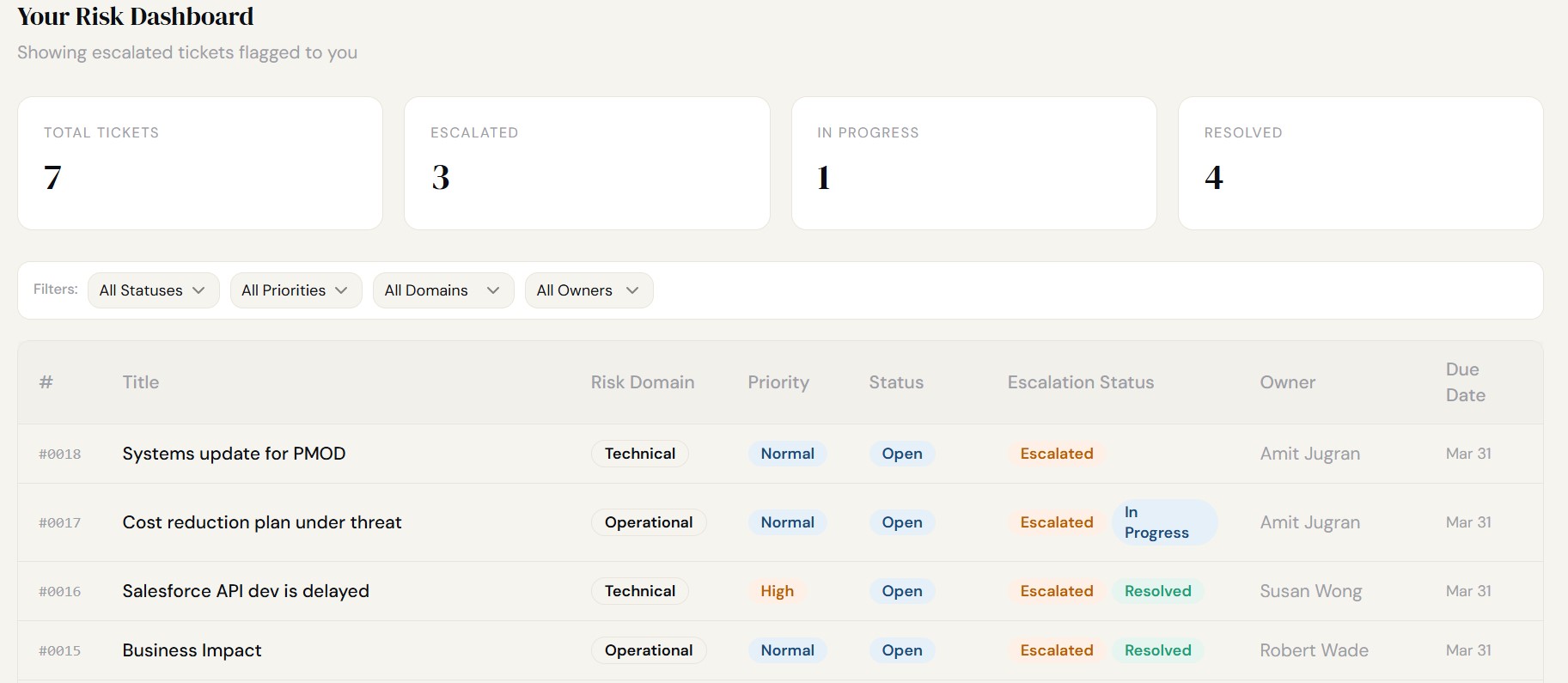
Task: Click the Total Tickets summary card
Action: click(x=200, y=163)
